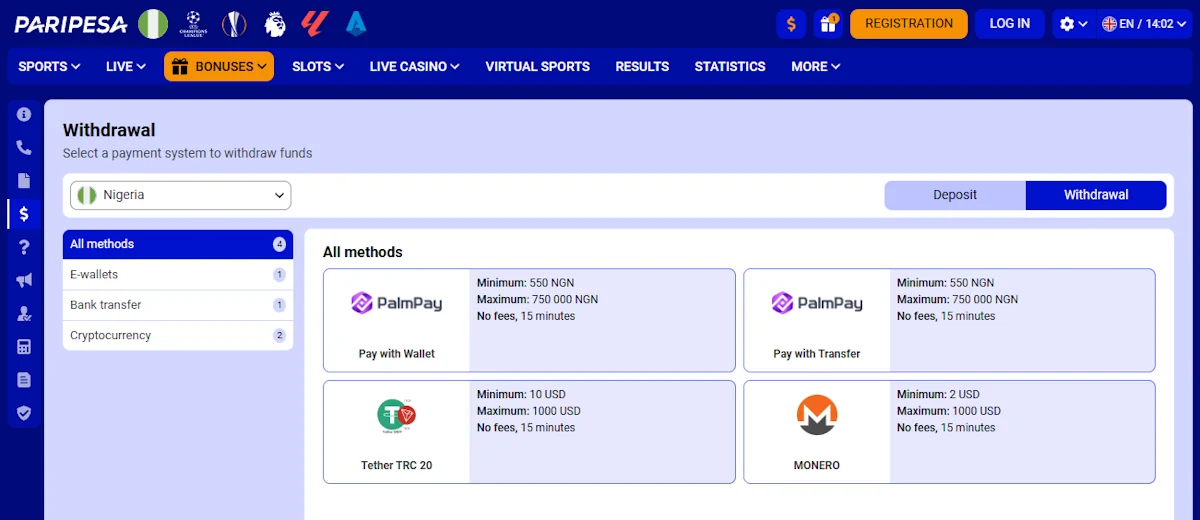The height and width of the screenshot is (520, 1200).
Task: Click the Cryptocurrency count badge 2
Action: pos(279,335)
